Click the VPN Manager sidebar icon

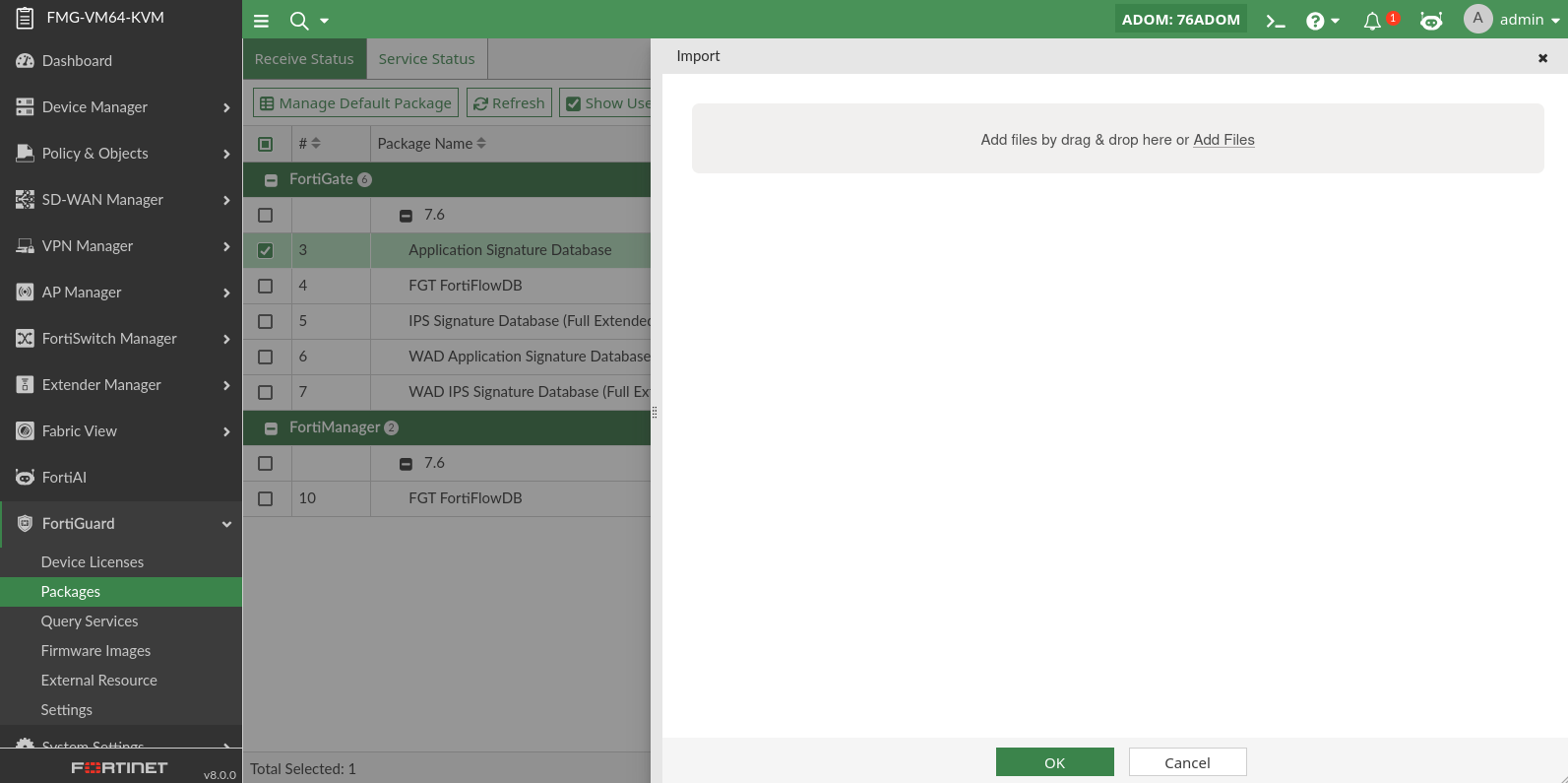click(25, 246)
